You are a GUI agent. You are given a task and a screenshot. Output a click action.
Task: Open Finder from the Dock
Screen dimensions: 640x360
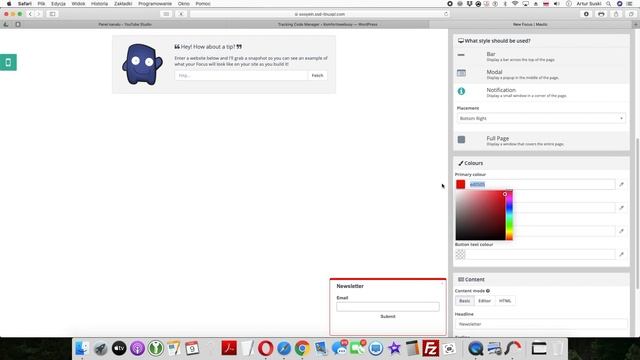tap(82, 348)
